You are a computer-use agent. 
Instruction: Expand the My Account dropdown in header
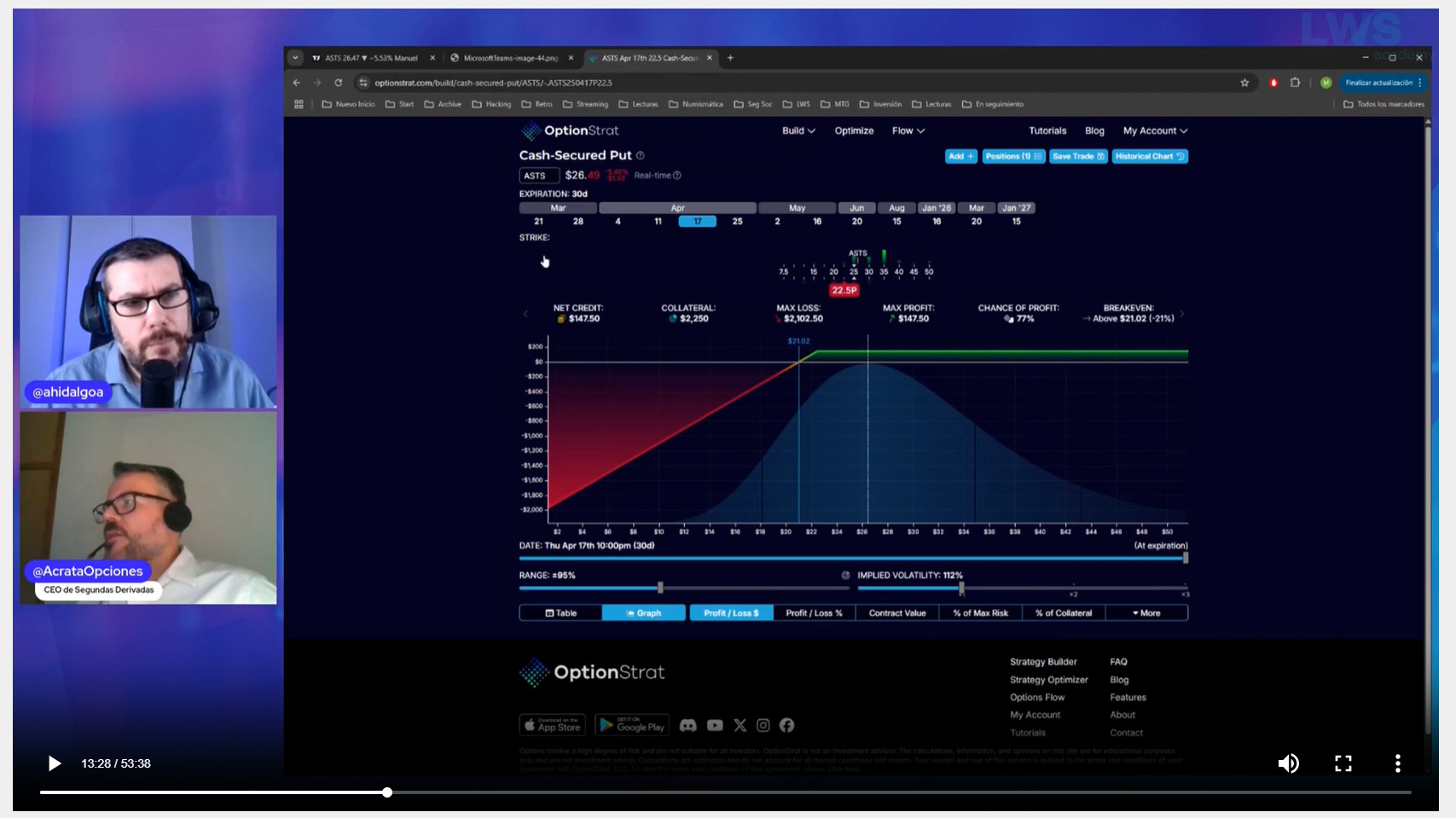[1155, 131]
